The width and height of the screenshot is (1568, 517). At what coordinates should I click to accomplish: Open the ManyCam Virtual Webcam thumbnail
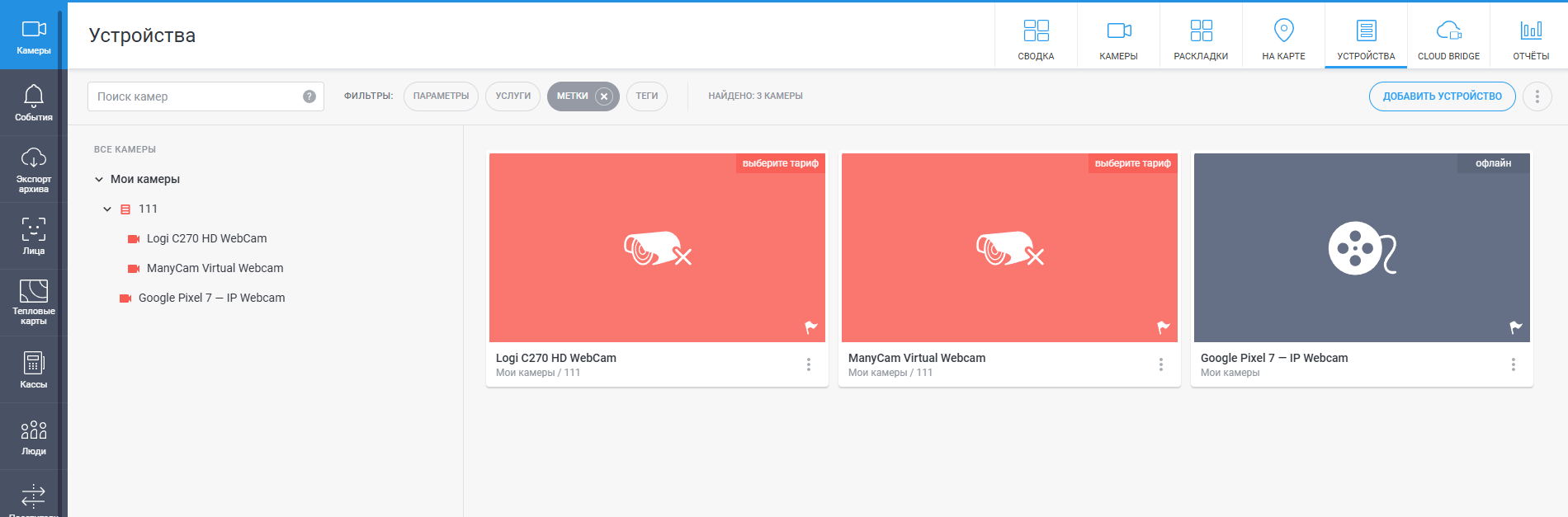tap(1009, 247)
